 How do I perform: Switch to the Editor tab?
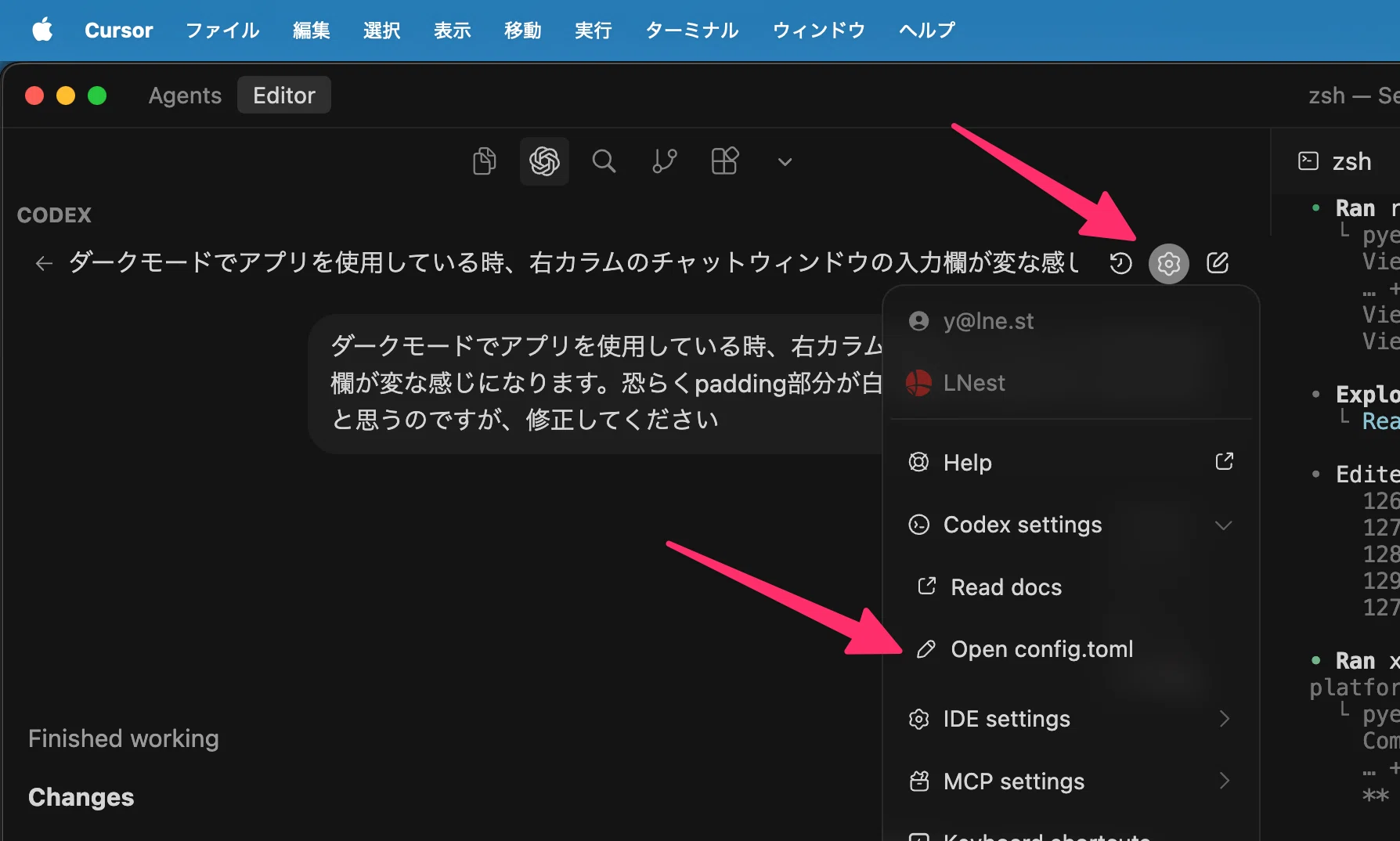pos(283,96)
